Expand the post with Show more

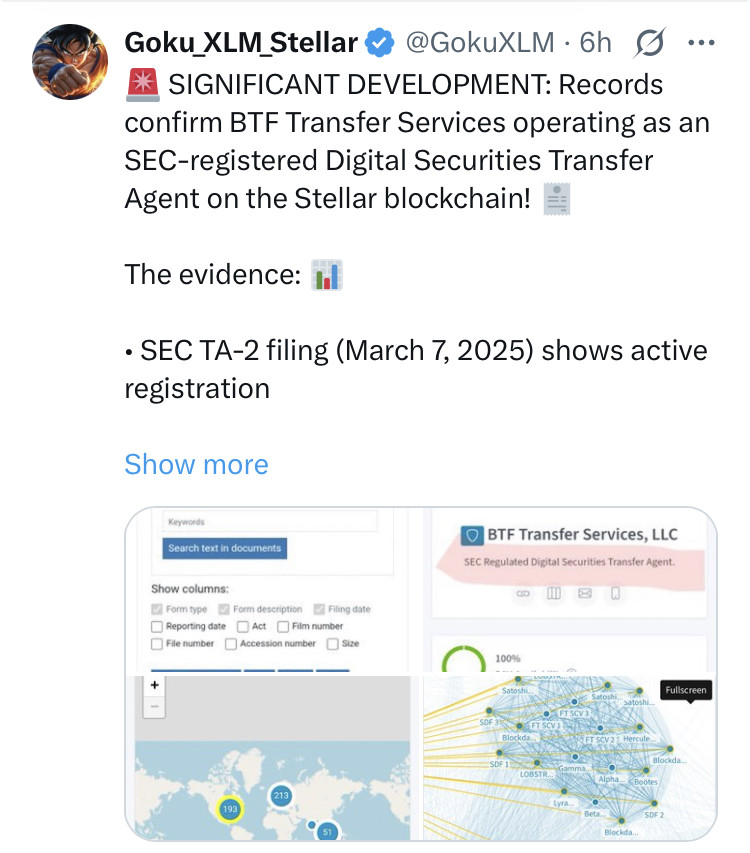click(196, 464)
